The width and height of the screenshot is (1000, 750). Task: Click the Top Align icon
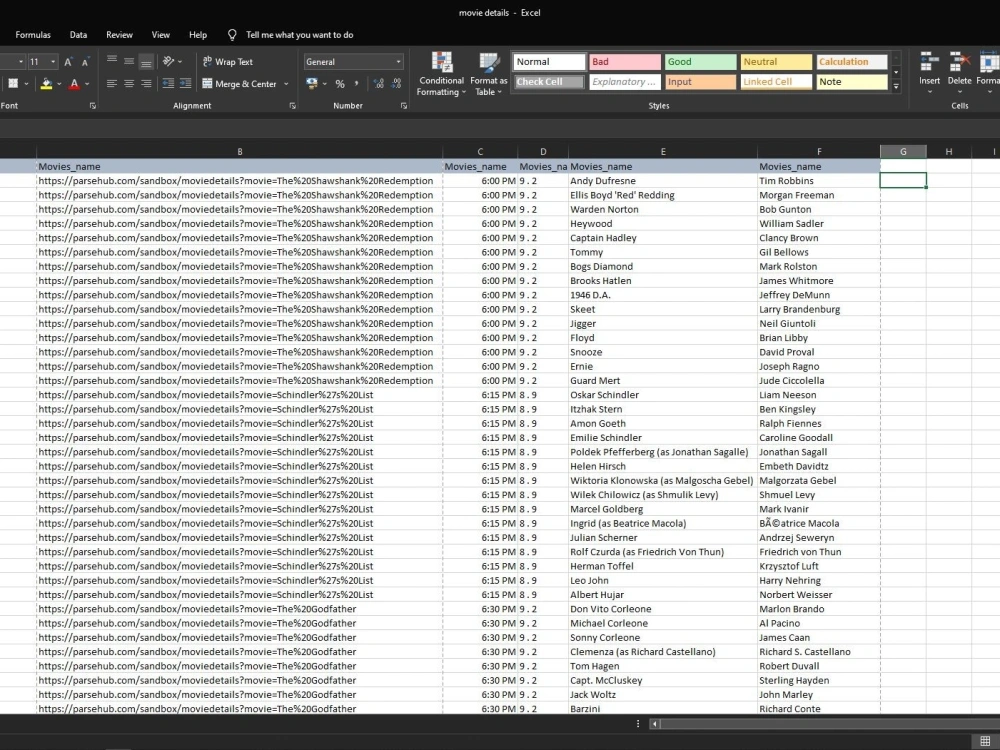112,61
